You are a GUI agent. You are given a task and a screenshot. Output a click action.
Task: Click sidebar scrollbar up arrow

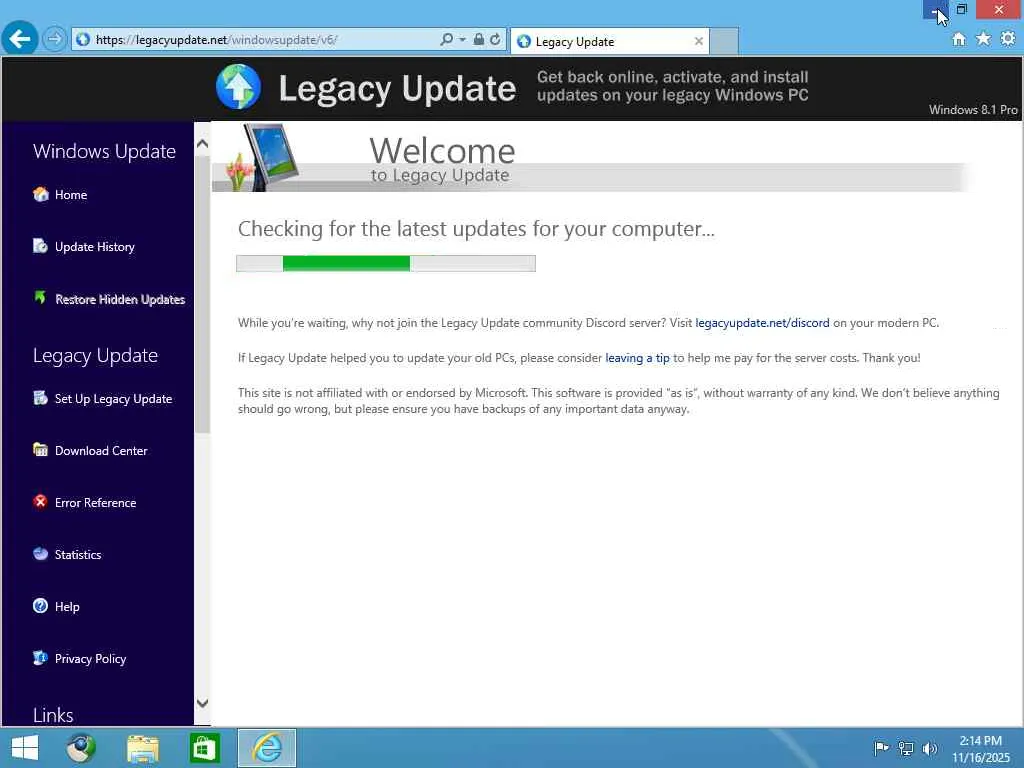point(202,144)
